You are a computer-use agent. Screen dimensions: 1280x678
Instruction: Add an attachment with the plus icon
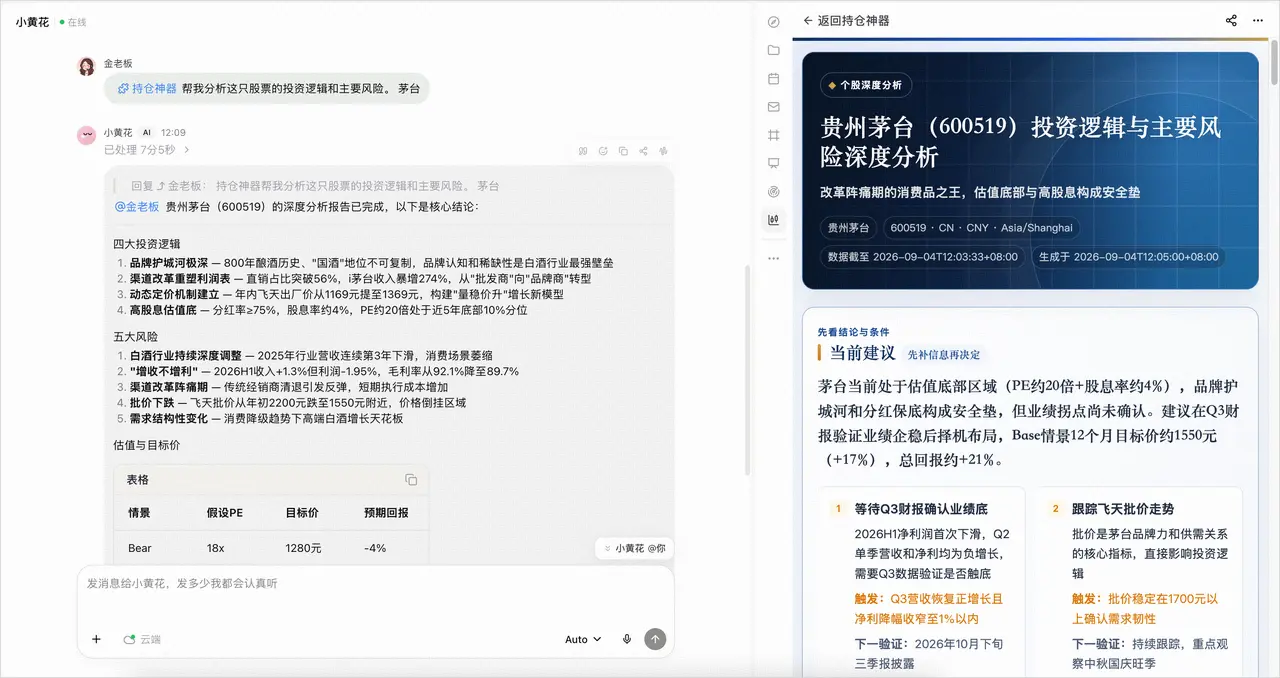(x=96, y=639)
